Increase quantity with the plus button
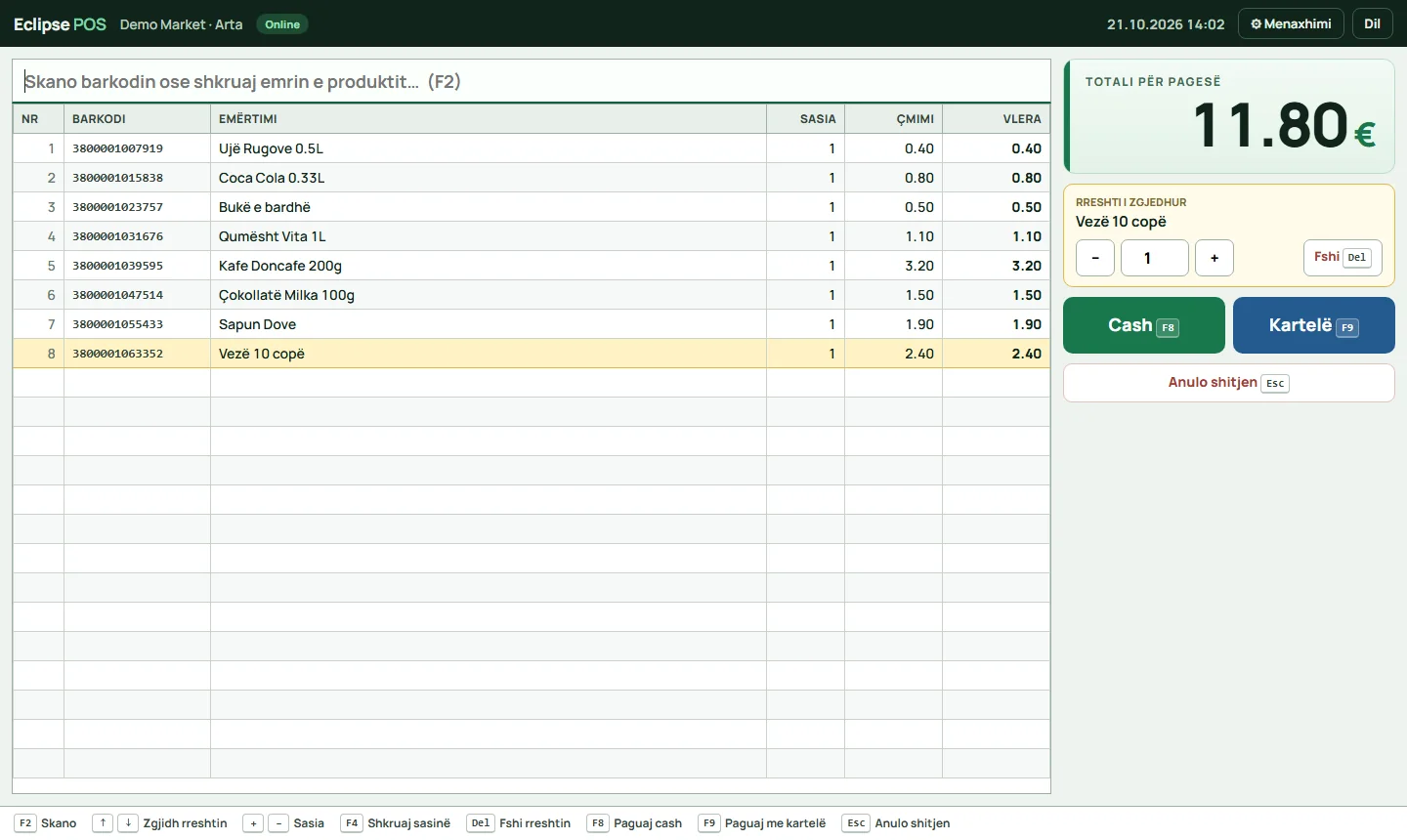 [1215, 258]
